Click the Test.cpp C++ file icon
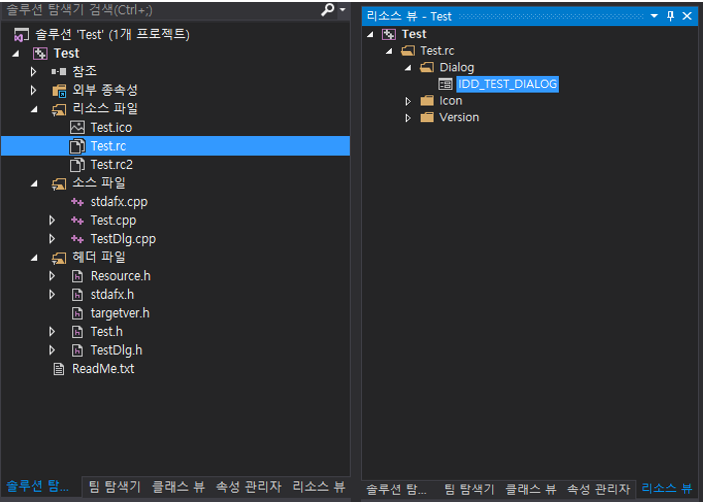703x502 pixels. tap(77, 221)
